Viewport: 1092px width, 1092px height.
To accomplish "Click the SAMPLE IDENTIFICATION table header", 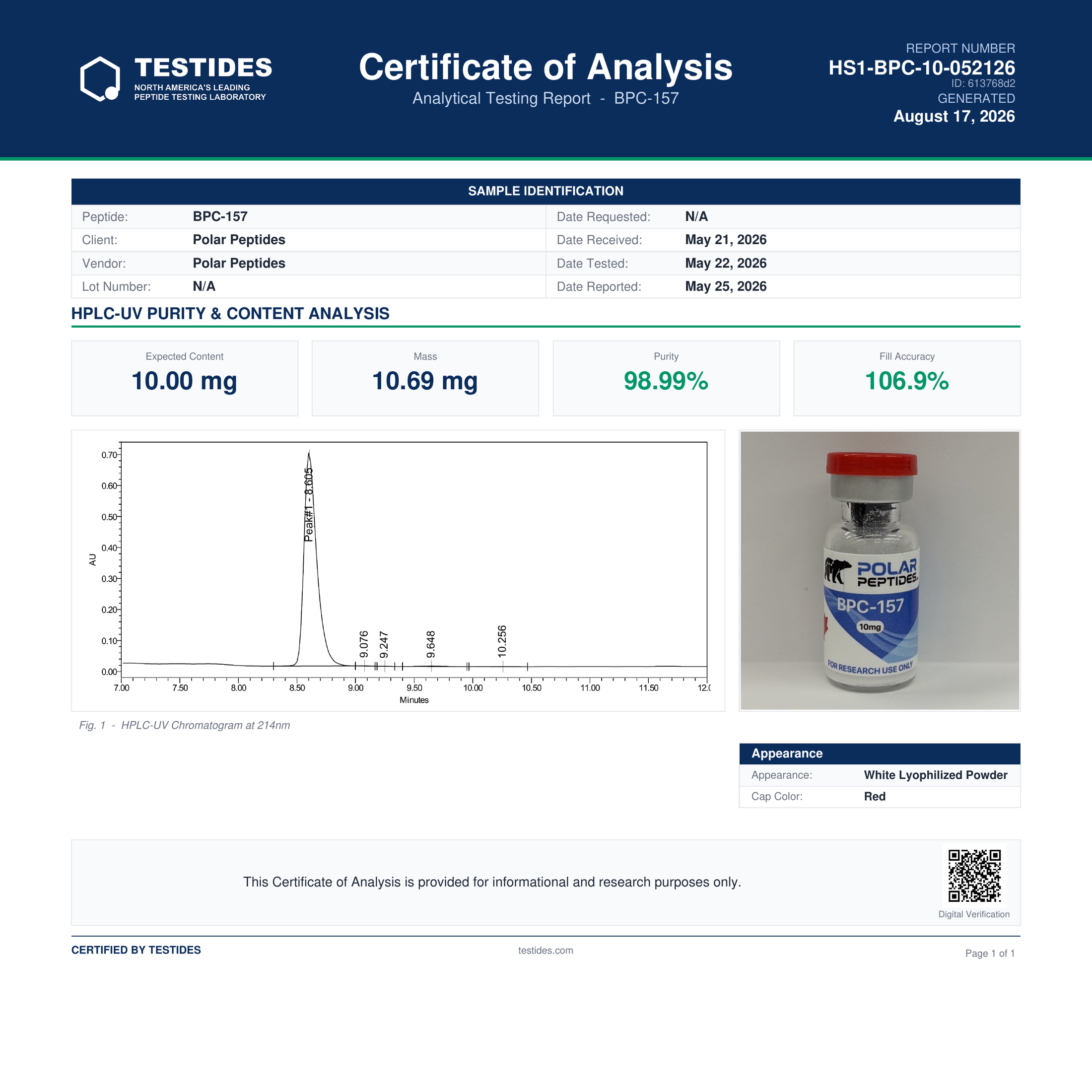I will pos(546,191).
